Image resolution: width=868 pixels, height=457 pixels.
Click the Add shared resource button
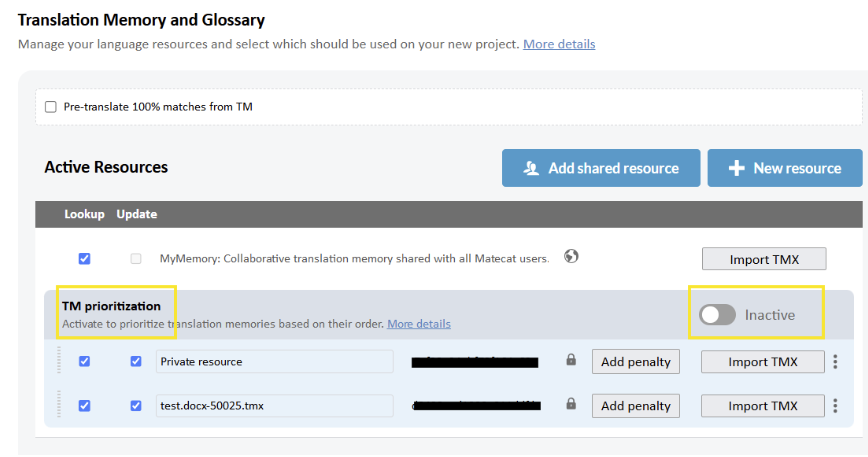pyautogui.click(x=600, y=168)
